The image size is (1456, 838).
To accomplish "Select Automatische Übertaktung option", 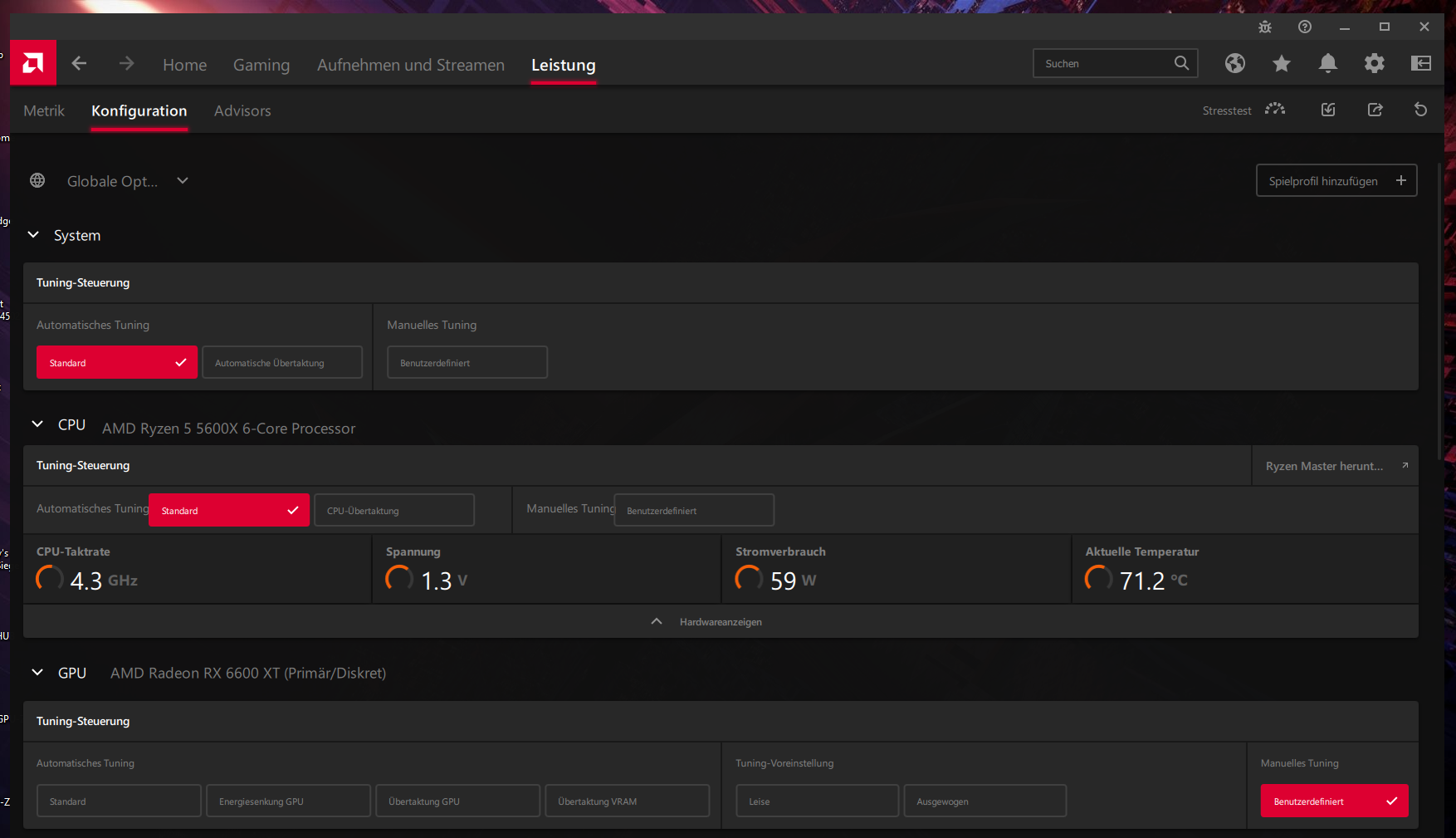I will (282, 362).
